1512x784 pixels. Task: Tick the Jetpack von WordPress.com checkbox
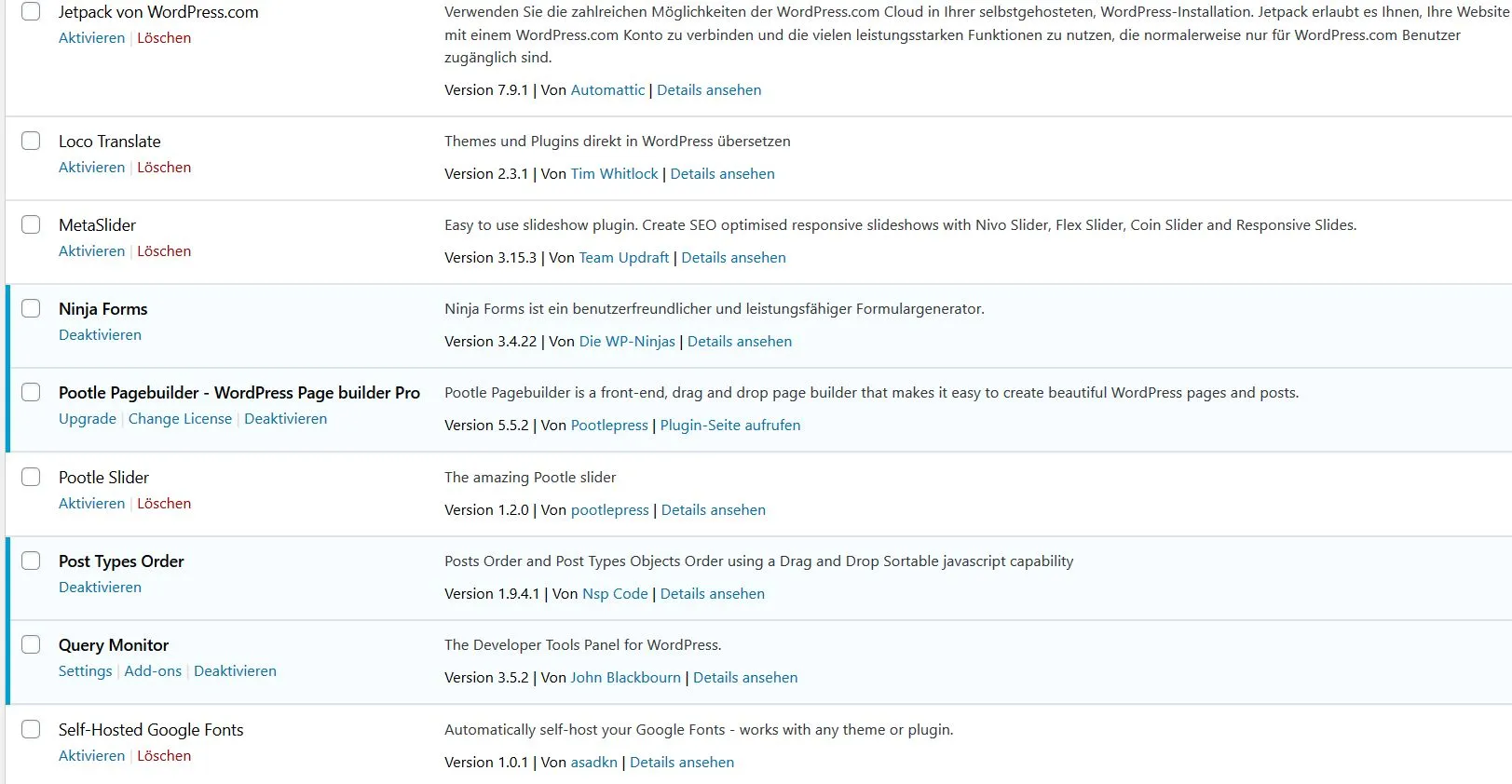pos(31,11)
